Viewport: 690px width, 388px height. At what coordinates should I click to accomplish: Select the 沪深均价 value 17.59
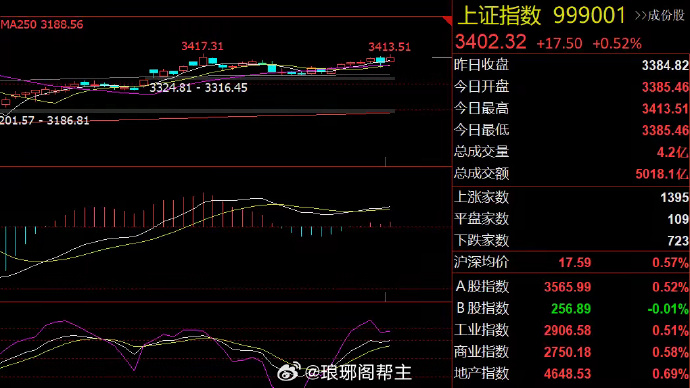(575, 263)
